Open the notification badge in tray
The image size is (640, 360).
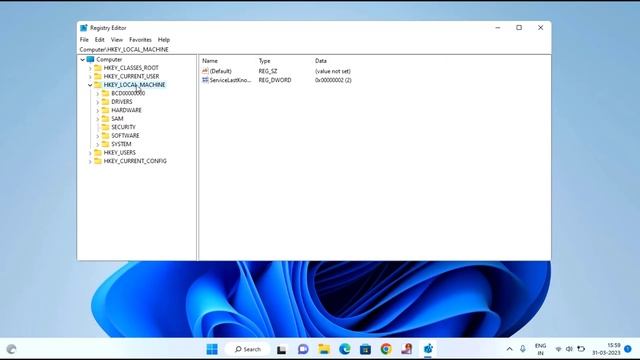click(x=628, y=349)
